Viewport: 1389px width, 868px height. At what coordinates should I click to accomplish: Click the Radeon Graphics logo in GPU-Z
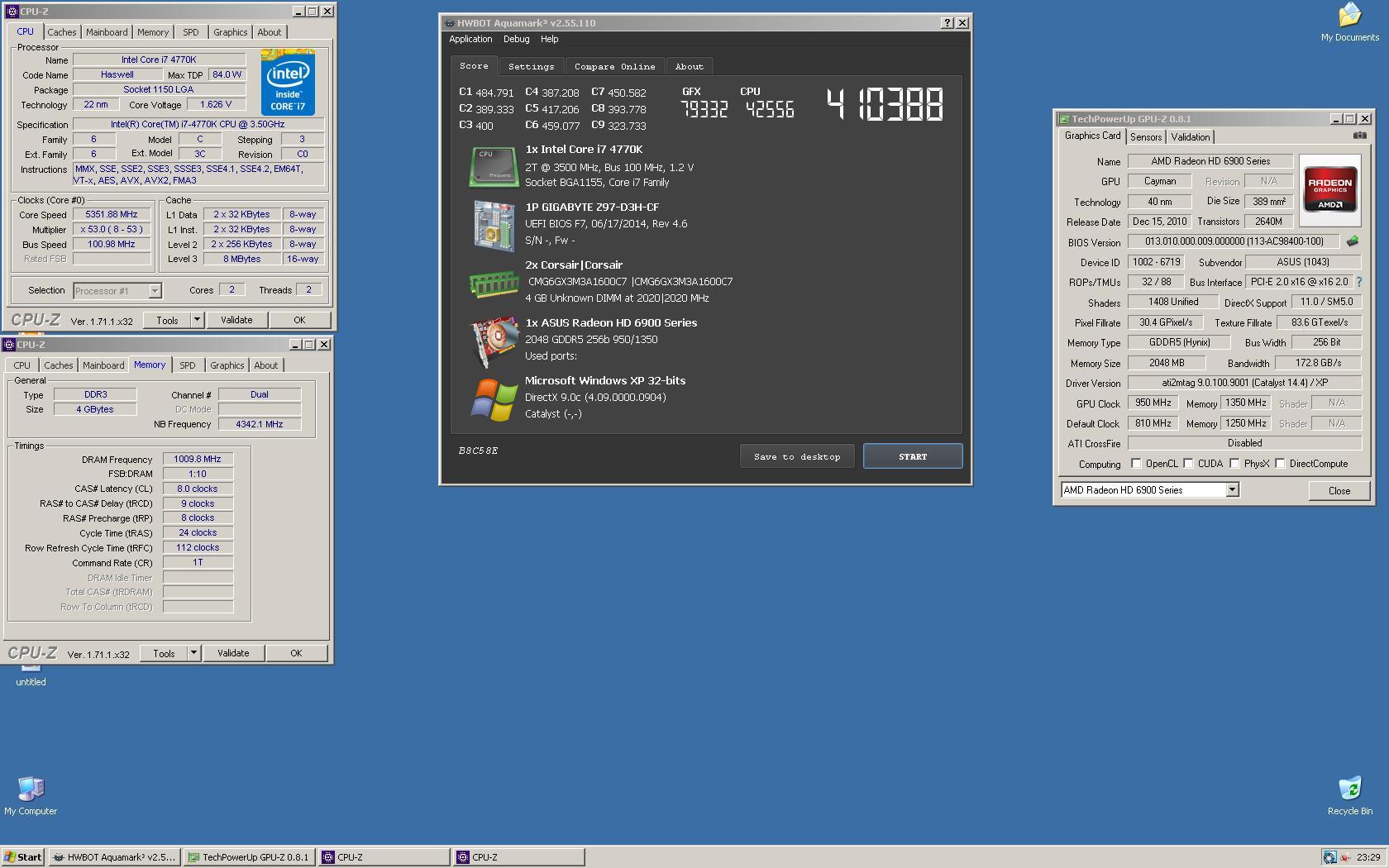point(1329,190)
